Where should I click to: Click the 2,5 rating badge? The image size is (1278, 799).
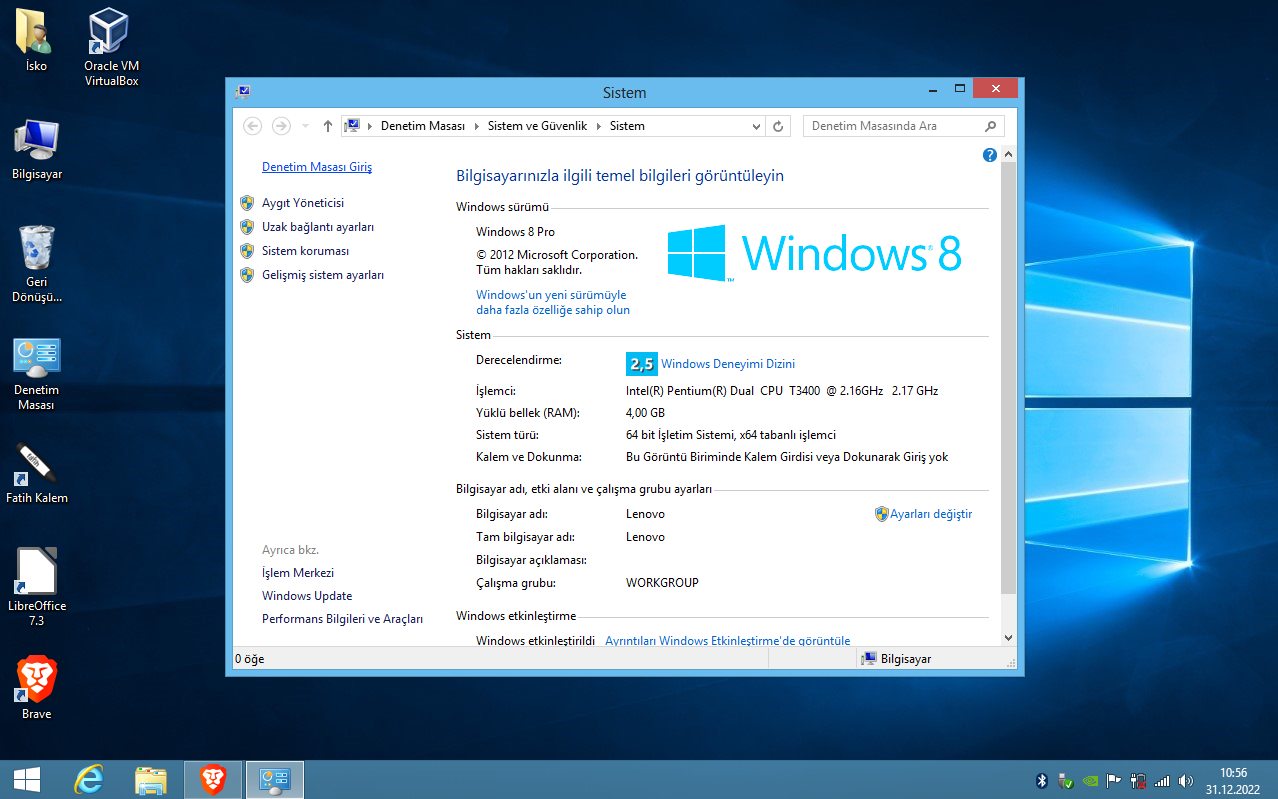click(x=641, y=364)
